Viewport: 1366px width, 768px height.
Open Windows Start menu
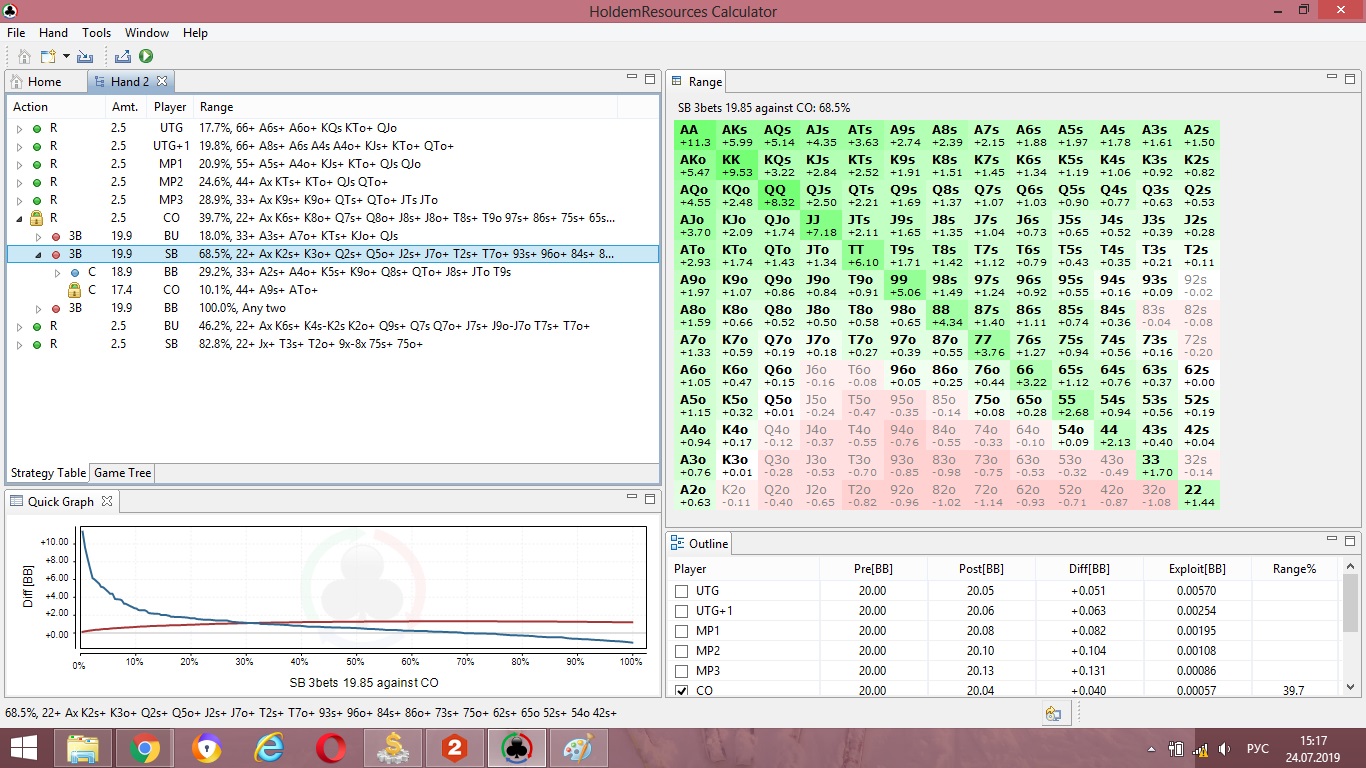[24, 748]
